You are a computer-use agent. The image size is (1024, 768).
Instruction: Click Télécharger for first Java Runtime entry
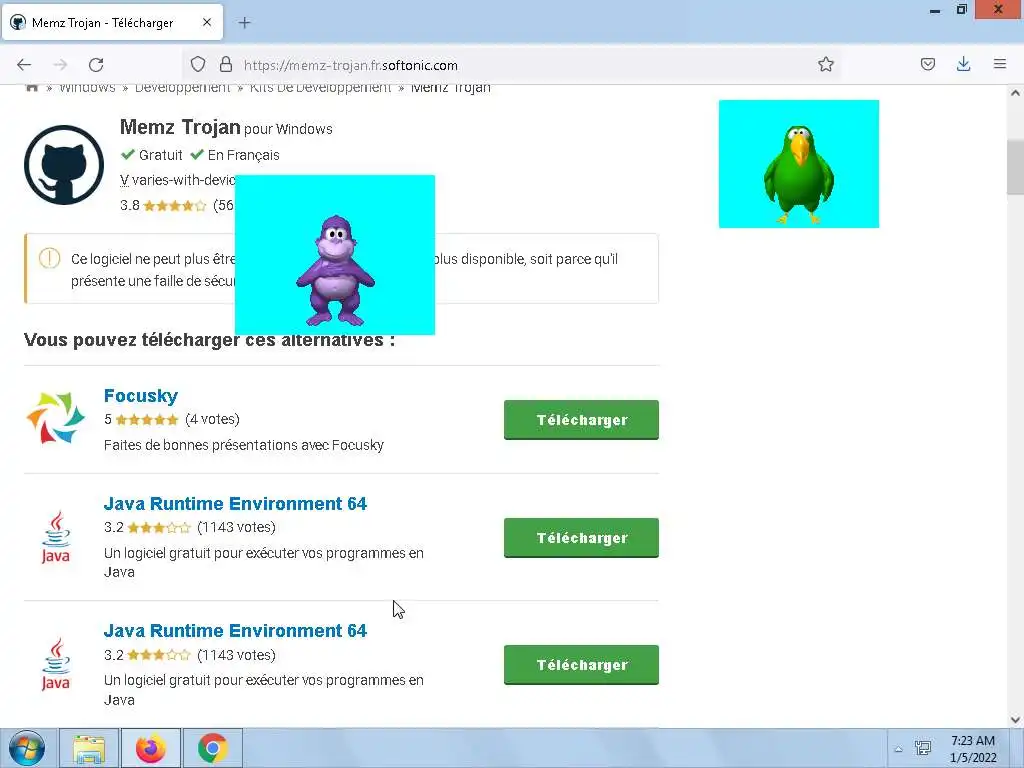click(x=581, y=537)
